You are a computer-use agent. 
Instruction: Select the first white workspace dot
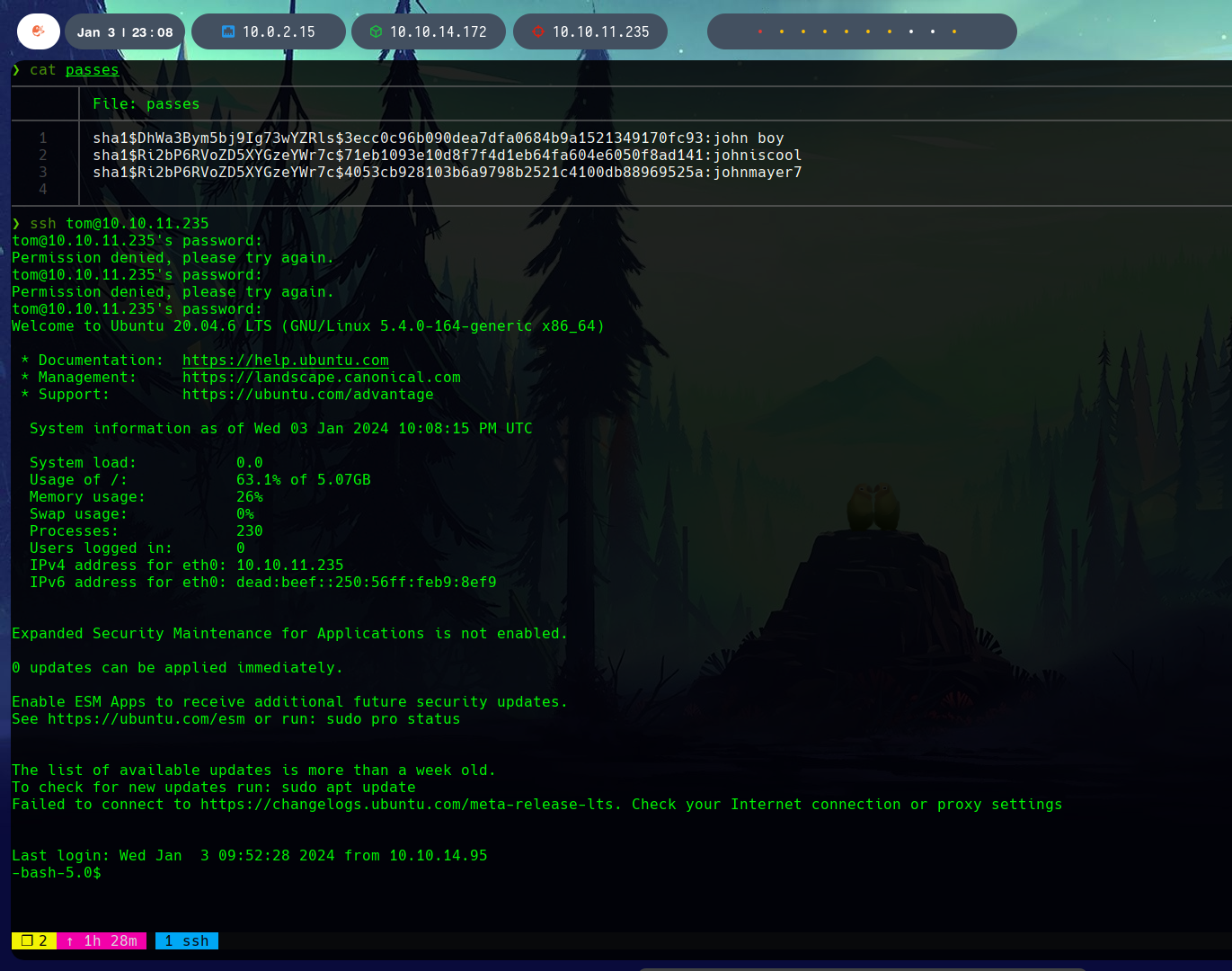tap(911, 31)
